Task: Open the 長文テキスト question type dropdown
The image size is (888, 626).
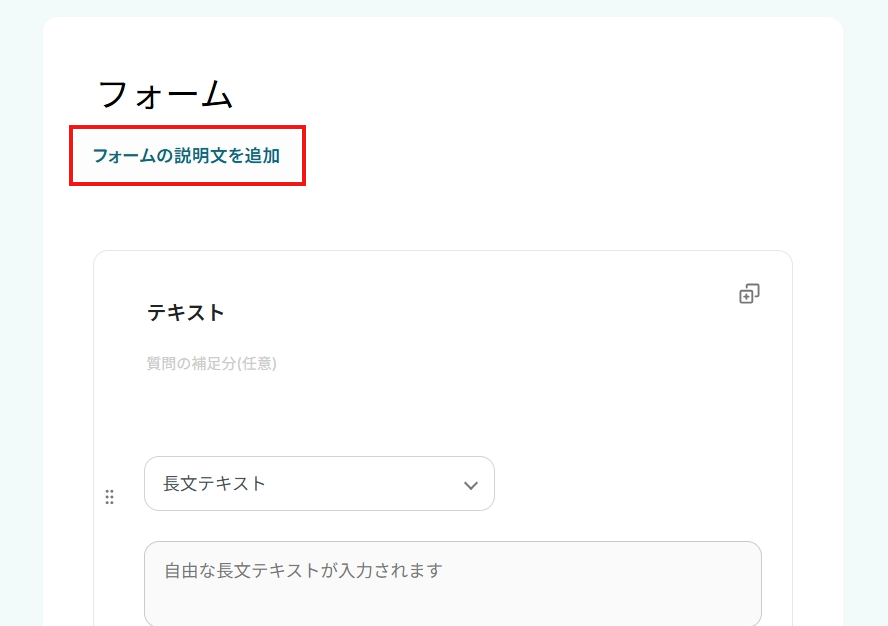Action: [319, 484]
